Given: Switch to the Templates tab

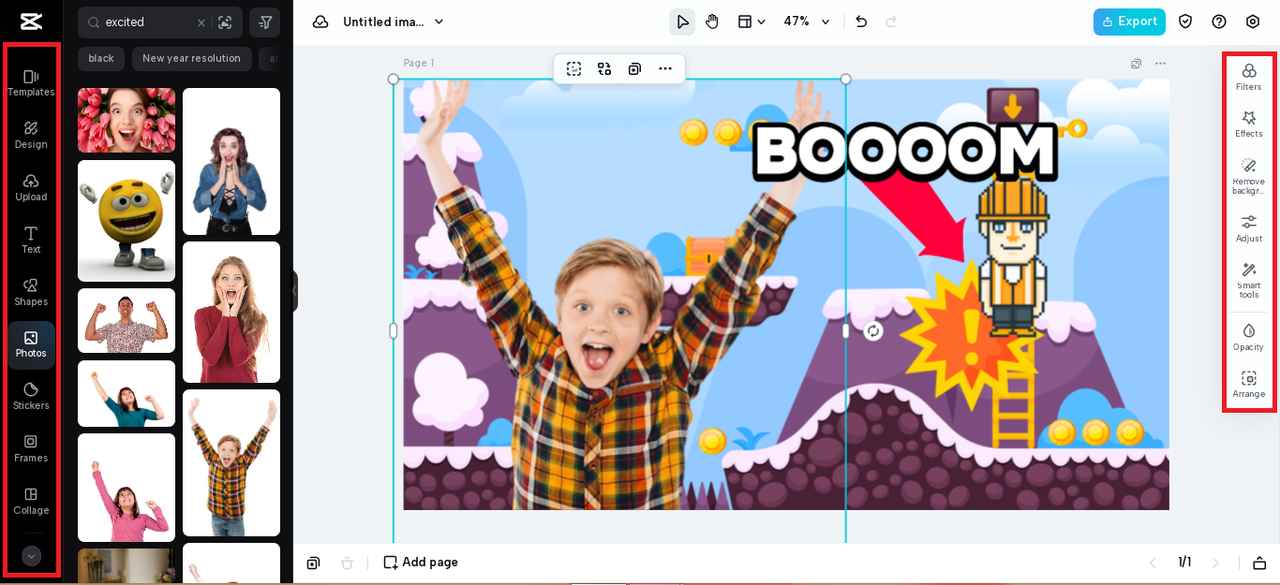Looking at the screenshot, I should tap(31, 82).
